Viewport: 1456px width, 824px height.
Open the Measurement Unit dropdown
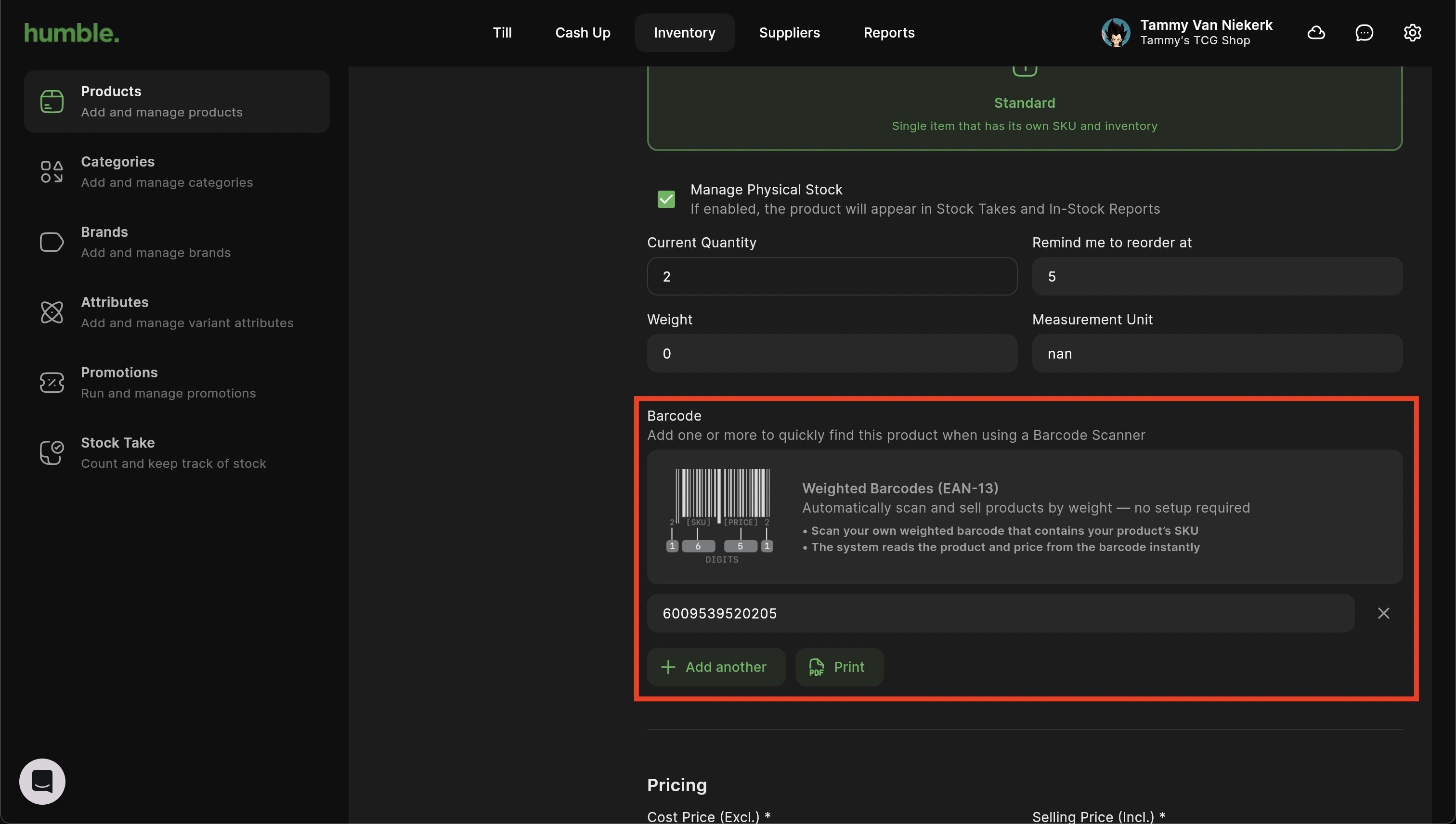point(1217,354)
